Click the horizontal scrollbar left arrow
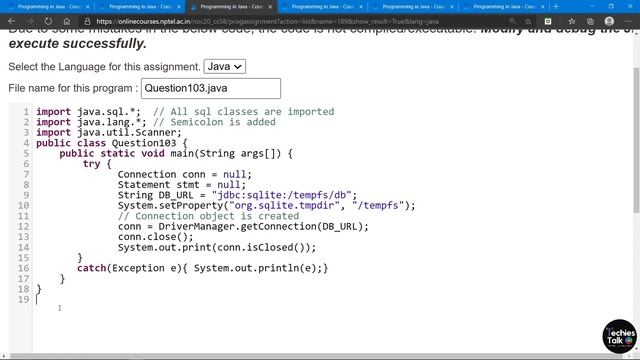The width and height of the screenshot is (640, 360). pos(3,356)
